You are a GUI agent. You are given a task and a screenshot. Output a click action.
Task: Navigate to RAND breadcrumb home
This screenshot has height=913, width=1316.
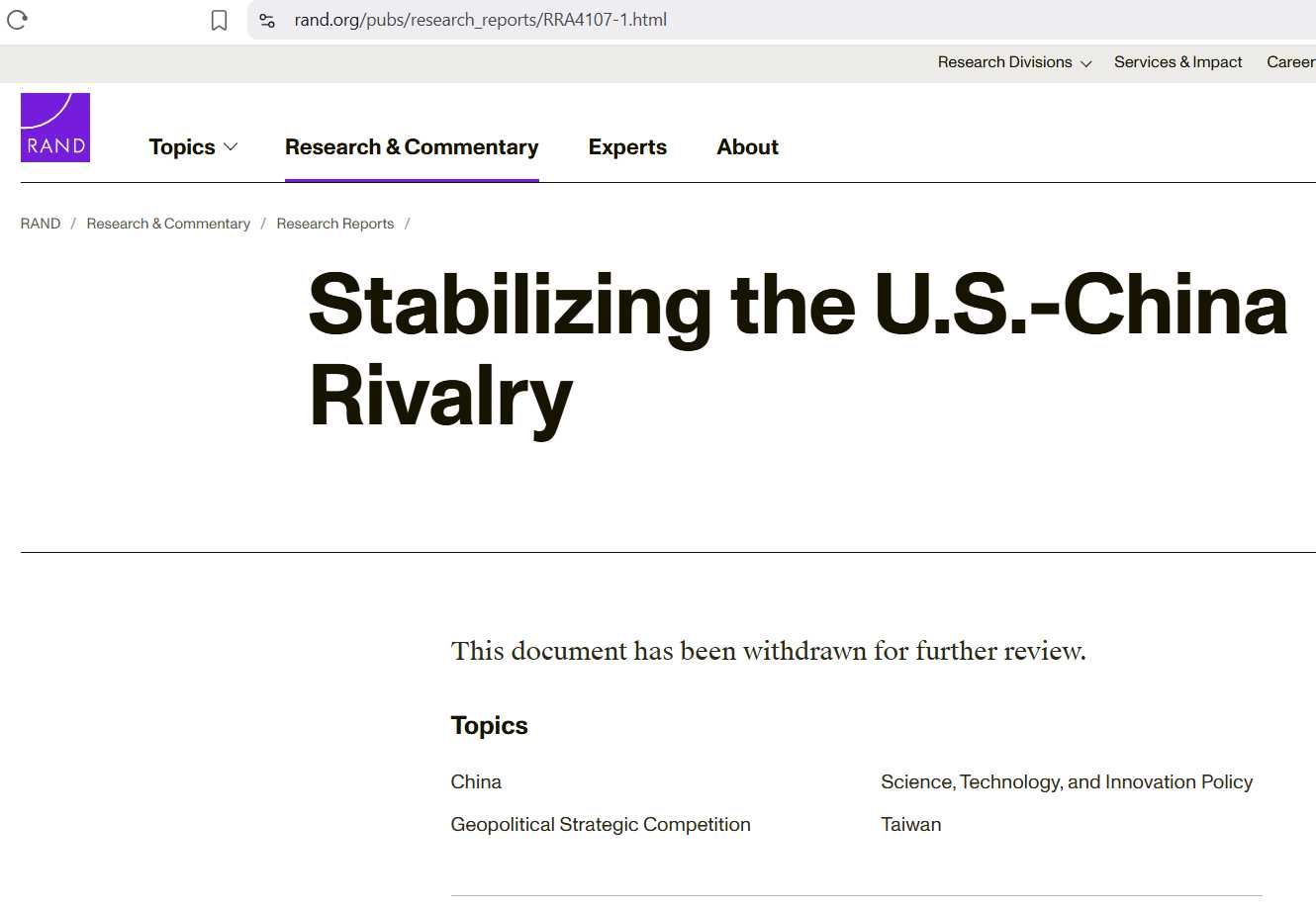coord(41,224)
